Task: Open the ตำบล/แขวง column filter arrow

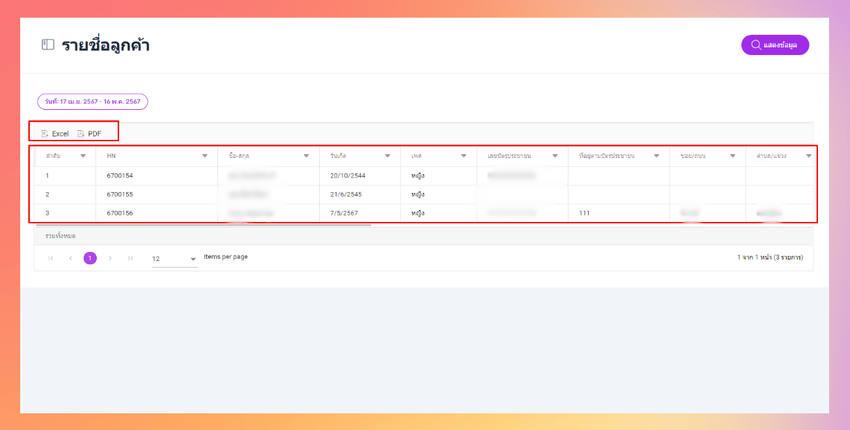Action: point(809,156)
